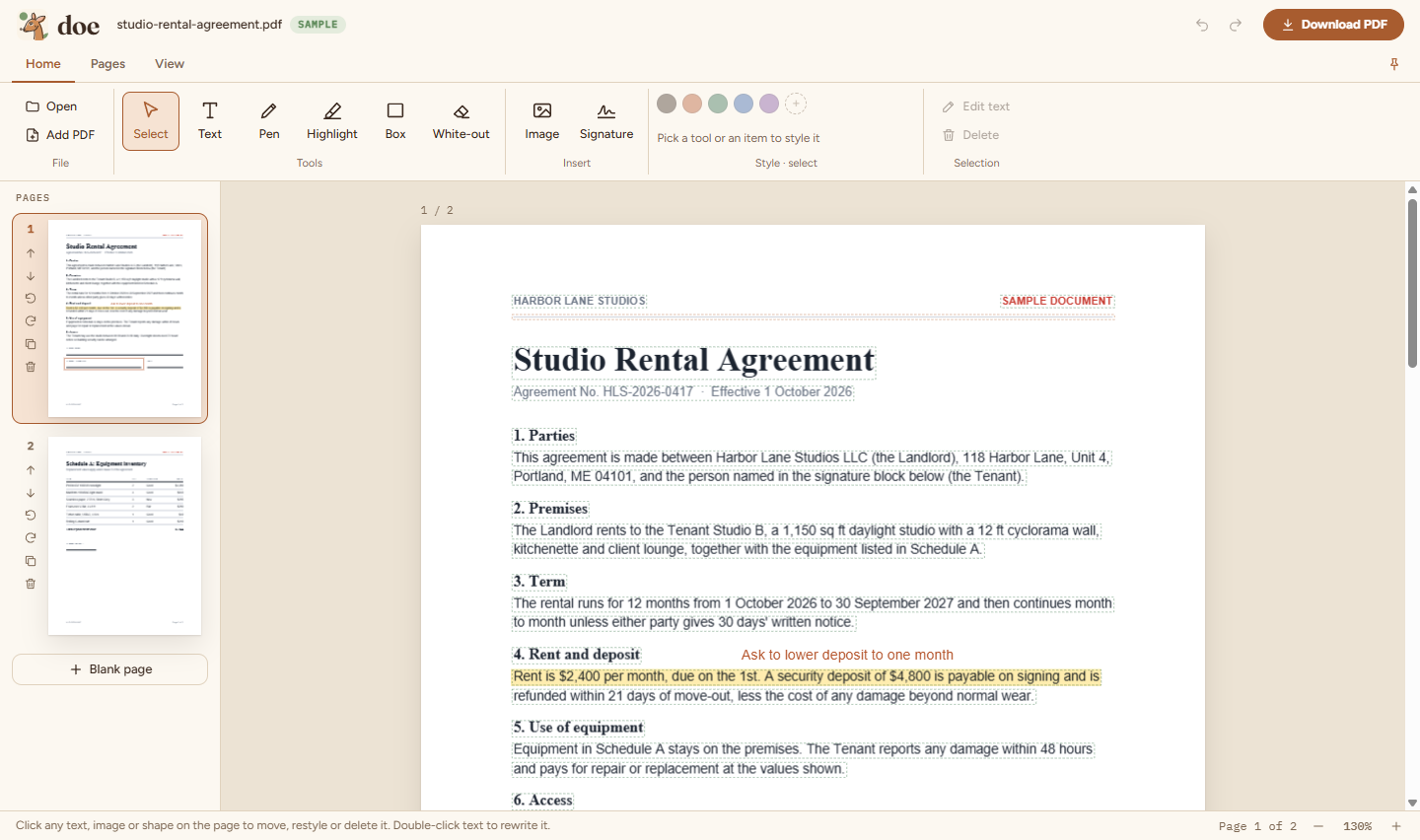Select page 2 thumbnail
The height and width of the screenshot is (840, 1420).
(x=124, y=535)
